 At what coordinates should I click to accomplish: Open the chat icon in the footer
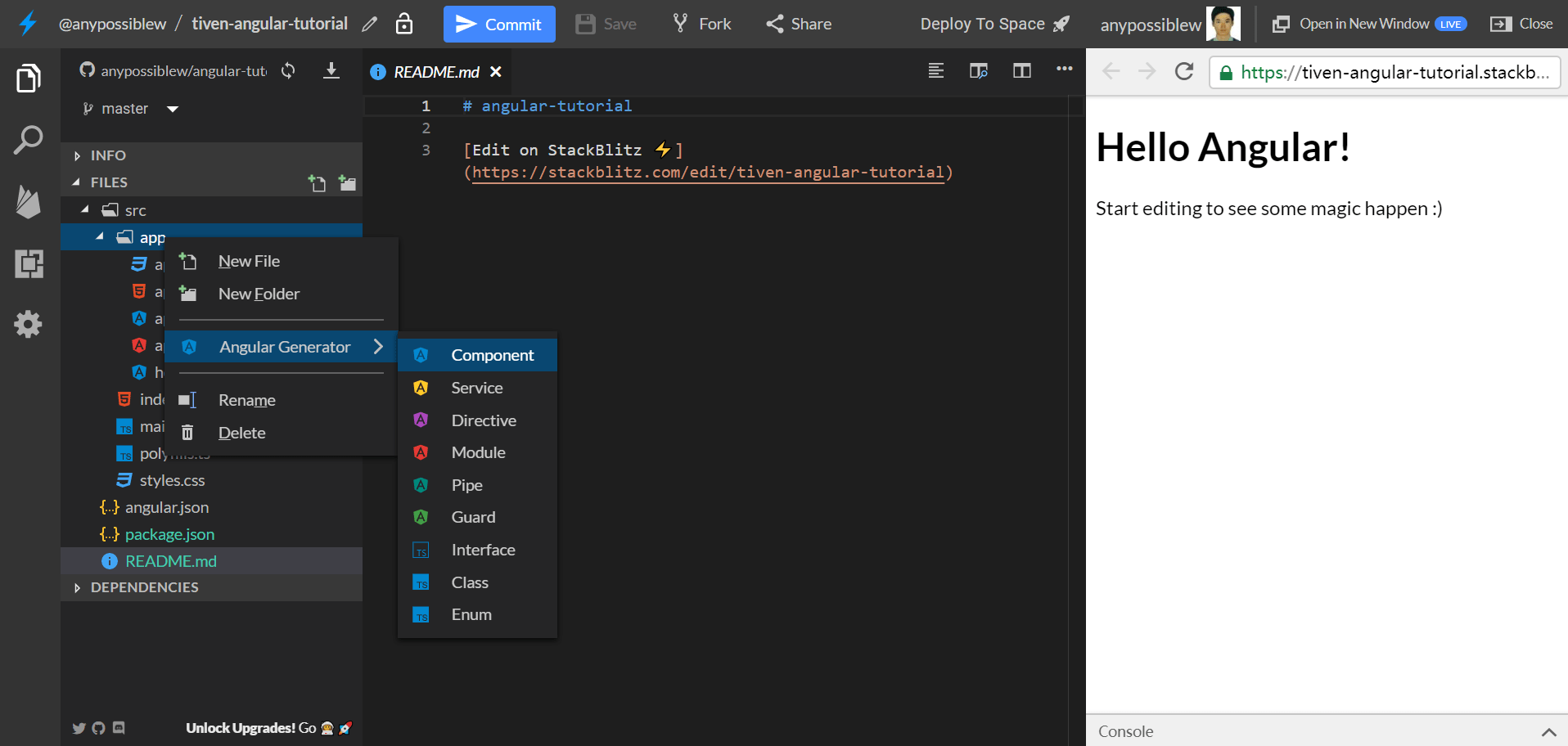tap(119, 727)
